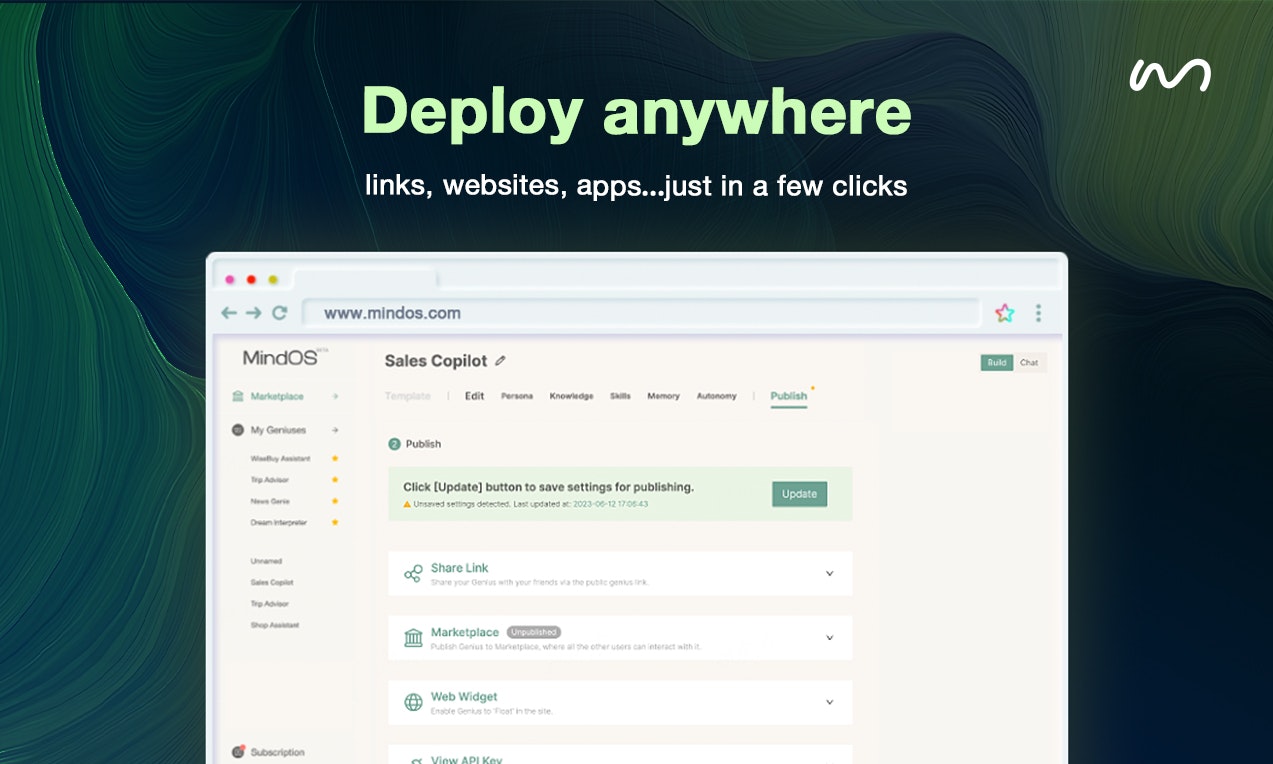Open the browser three-dot menu
The image size is (1273, 764).
(x=1038, y=313)
